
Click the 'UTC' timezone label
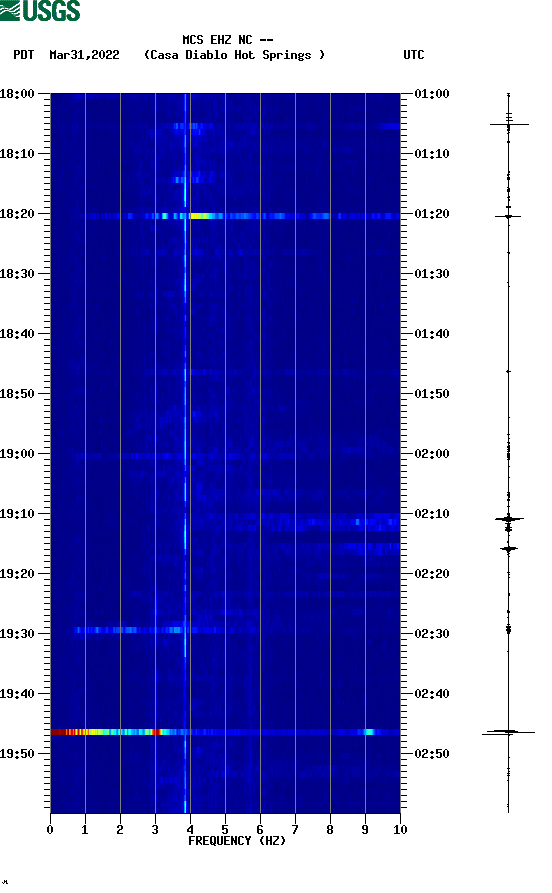414,55
